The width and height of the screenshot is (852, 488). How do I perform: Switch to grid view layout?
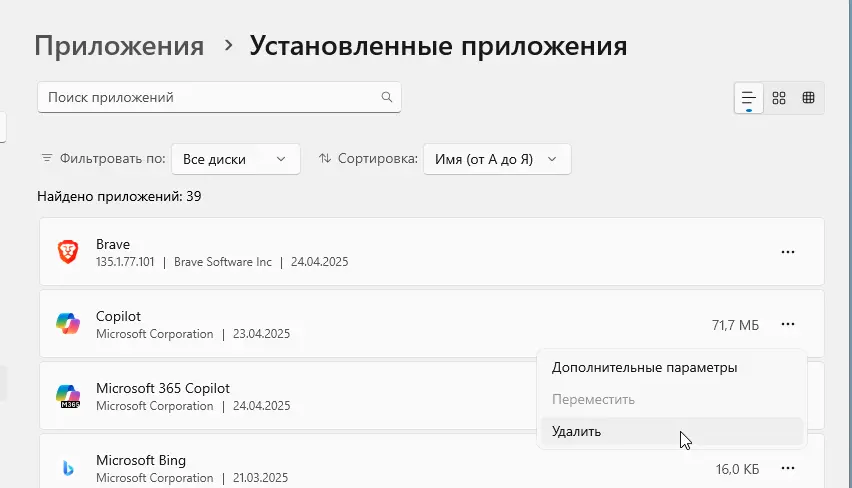[x=779, y=98]
